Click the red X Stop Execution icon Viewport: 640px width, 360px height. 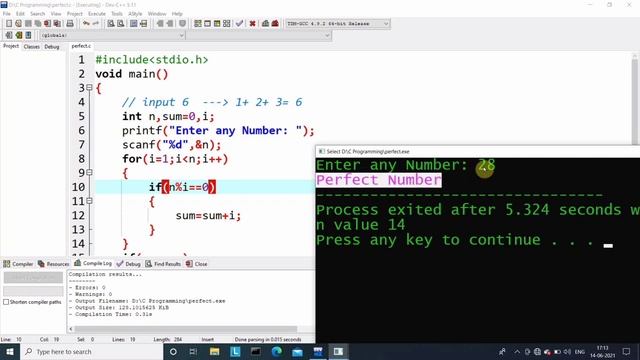252,24
